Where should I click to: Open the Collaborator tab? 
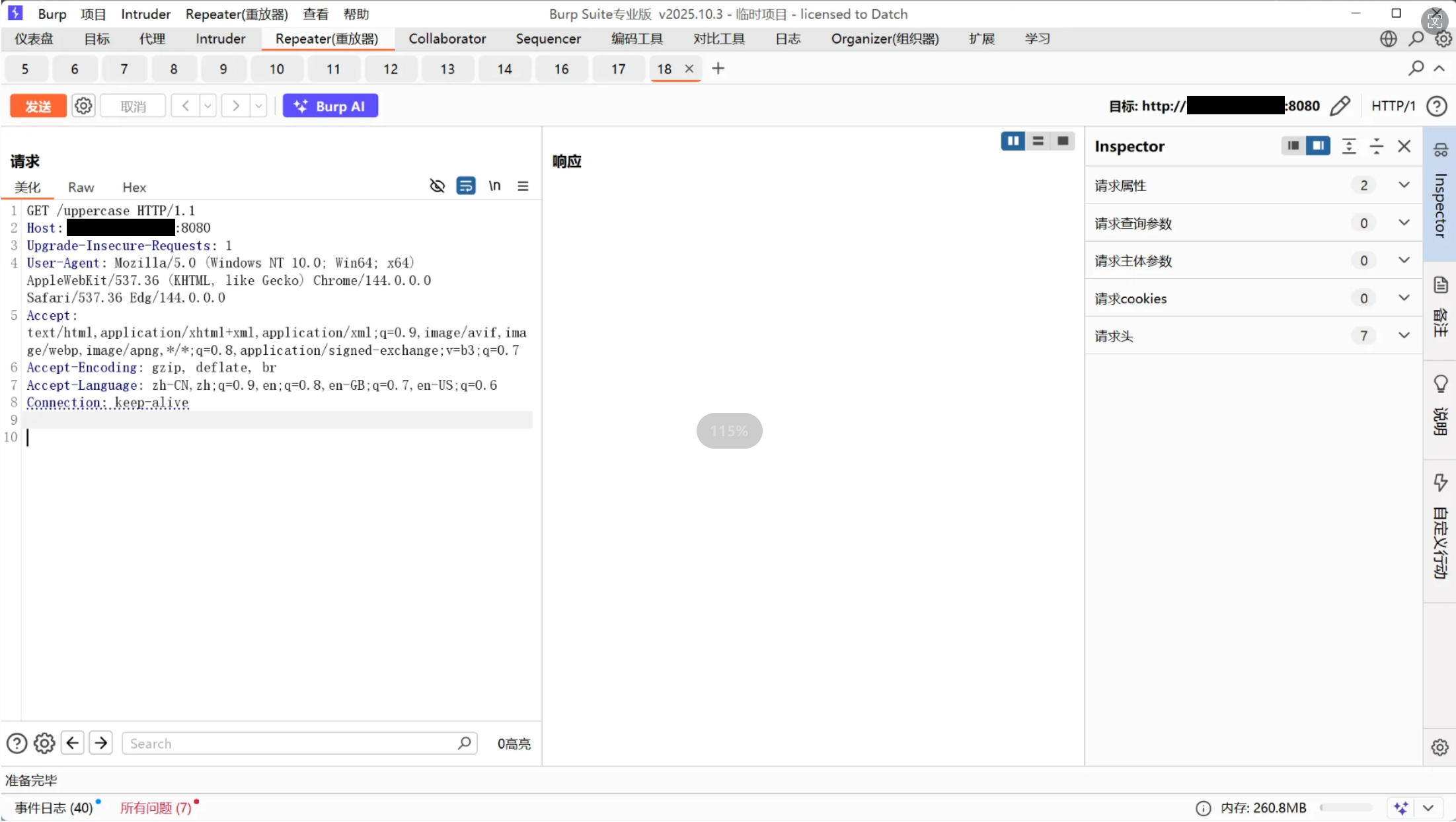[447, 38]
